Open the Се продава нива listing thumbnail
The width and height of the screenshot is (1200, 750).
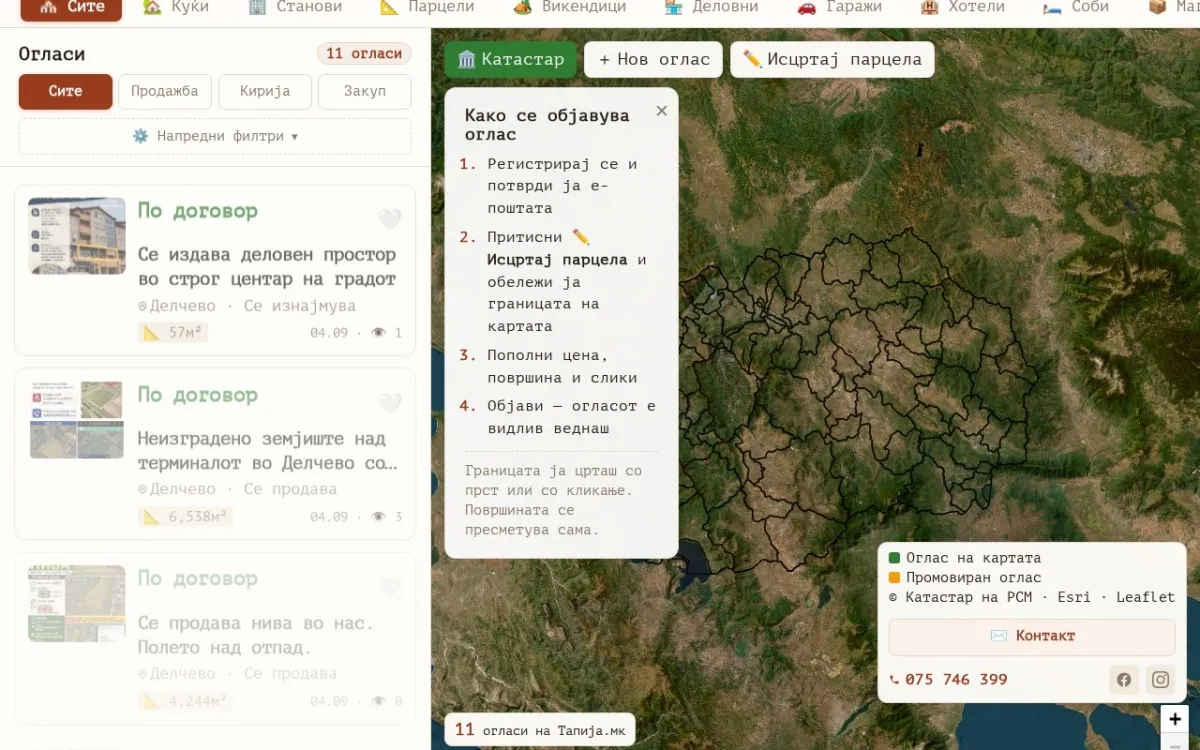77,603
